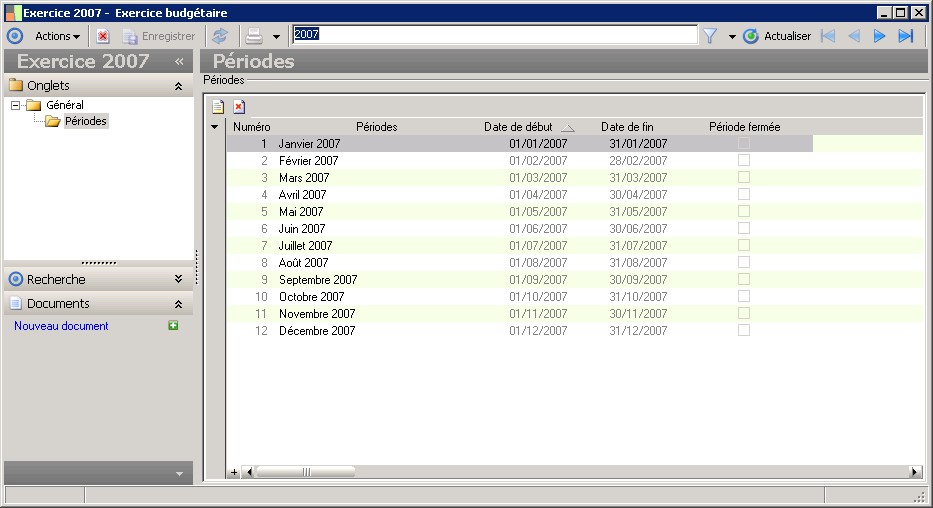This screenshot has height=508, width=933.
Task: Go to the previous record arrow
Action: coord(854,36)
